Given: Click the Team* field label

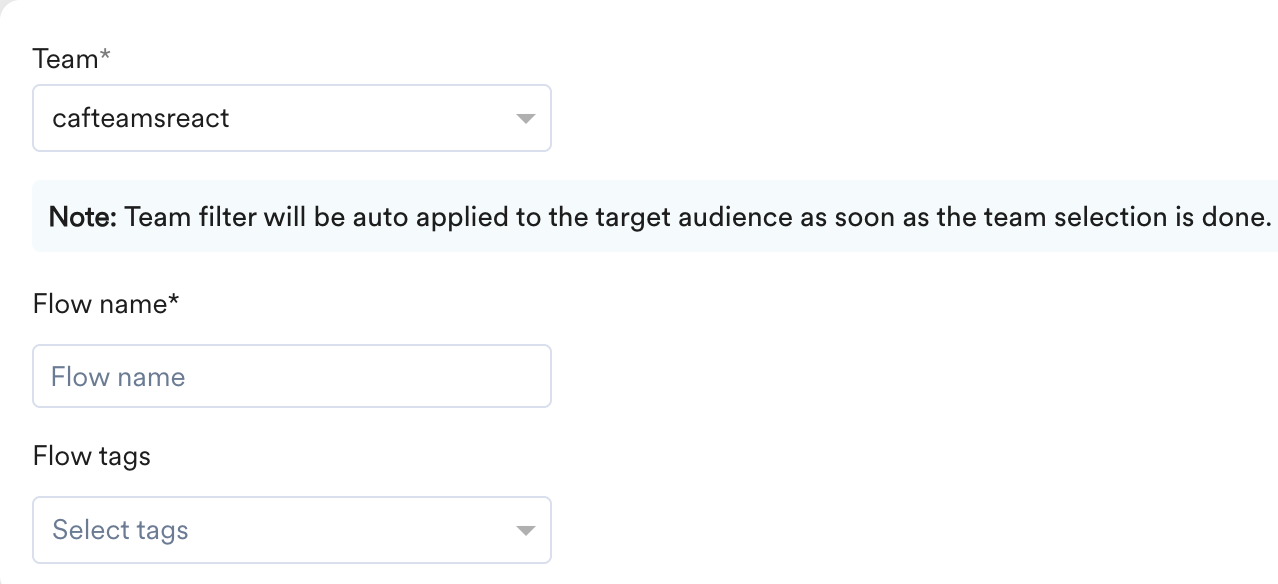Looking at the screenshot, I should 71,59.
